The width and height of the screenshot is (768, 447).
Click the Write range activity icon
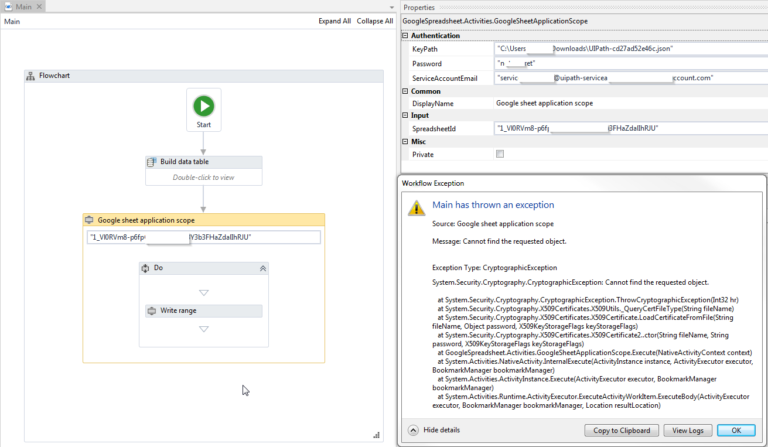[x=152, y=311]
